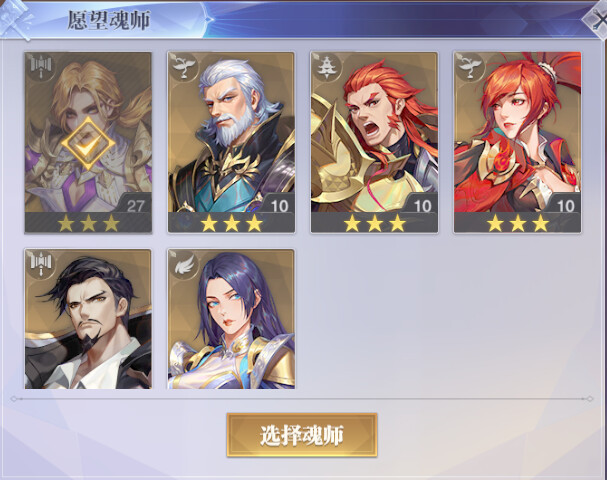Click the 愿望魂师 title header
607x480 pixels.
click(x=109, y=20)
